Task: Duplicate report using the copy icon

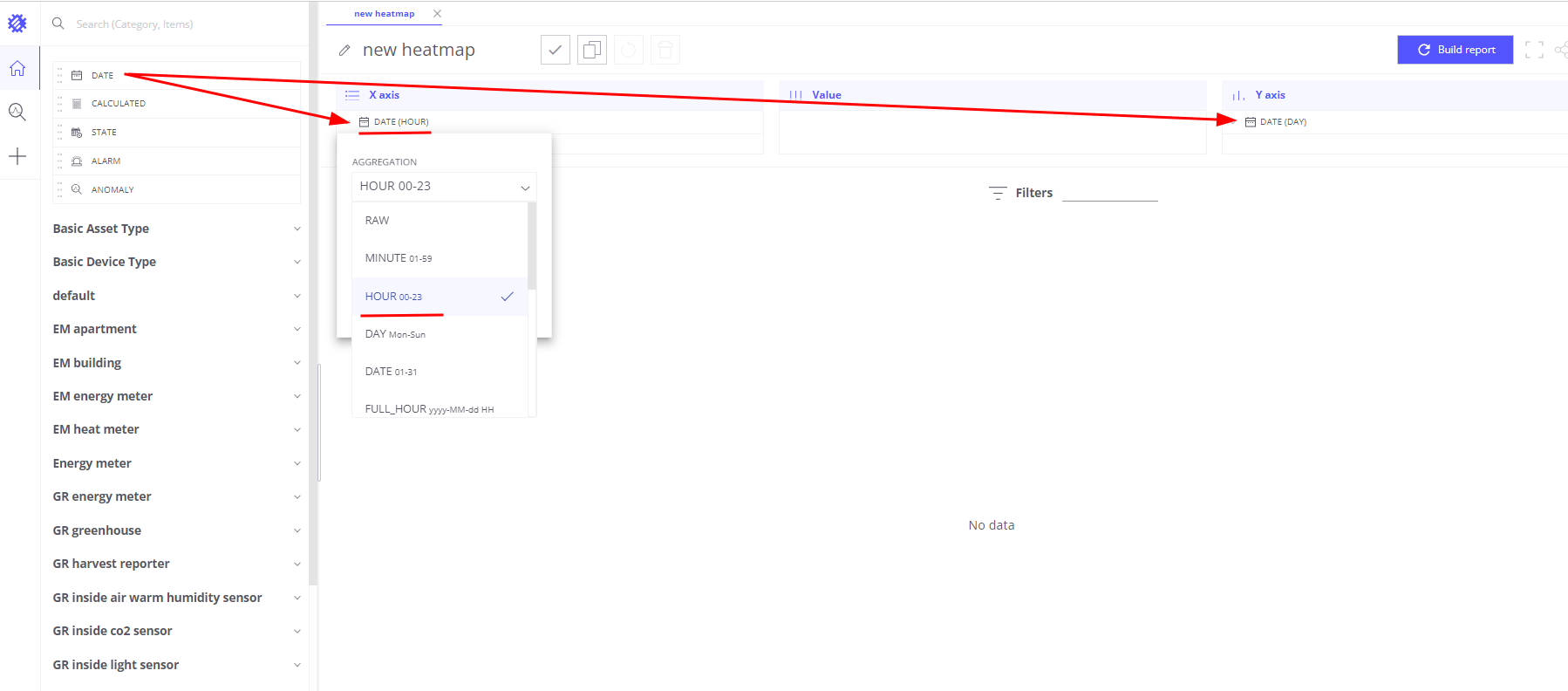Action: 591,50
